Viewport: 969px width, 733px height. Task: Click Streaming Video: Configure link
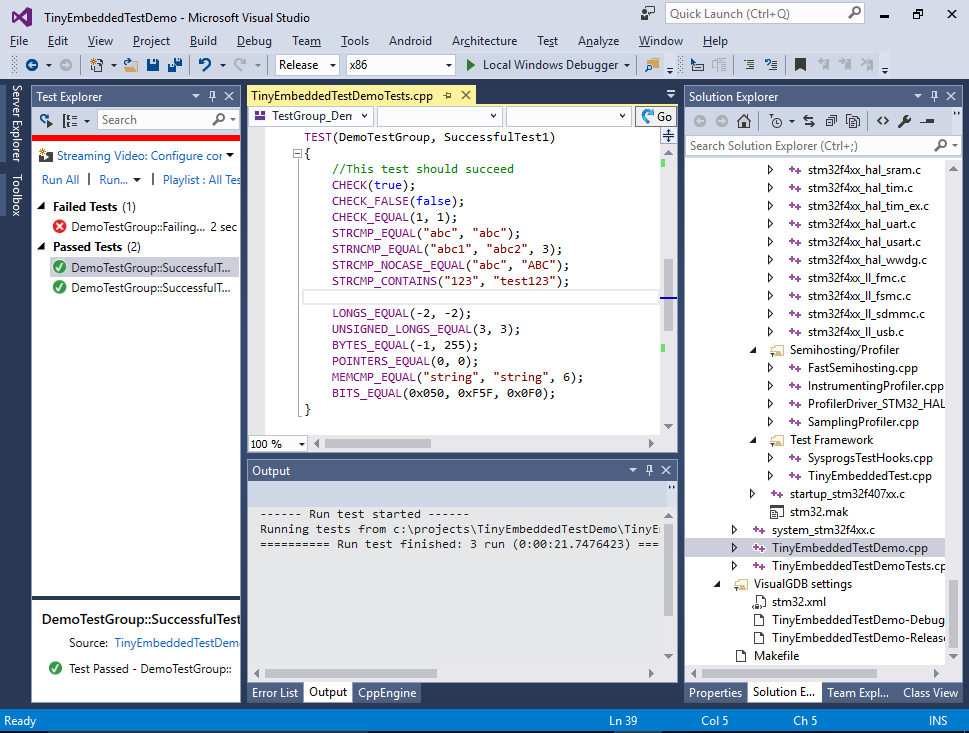139,156
